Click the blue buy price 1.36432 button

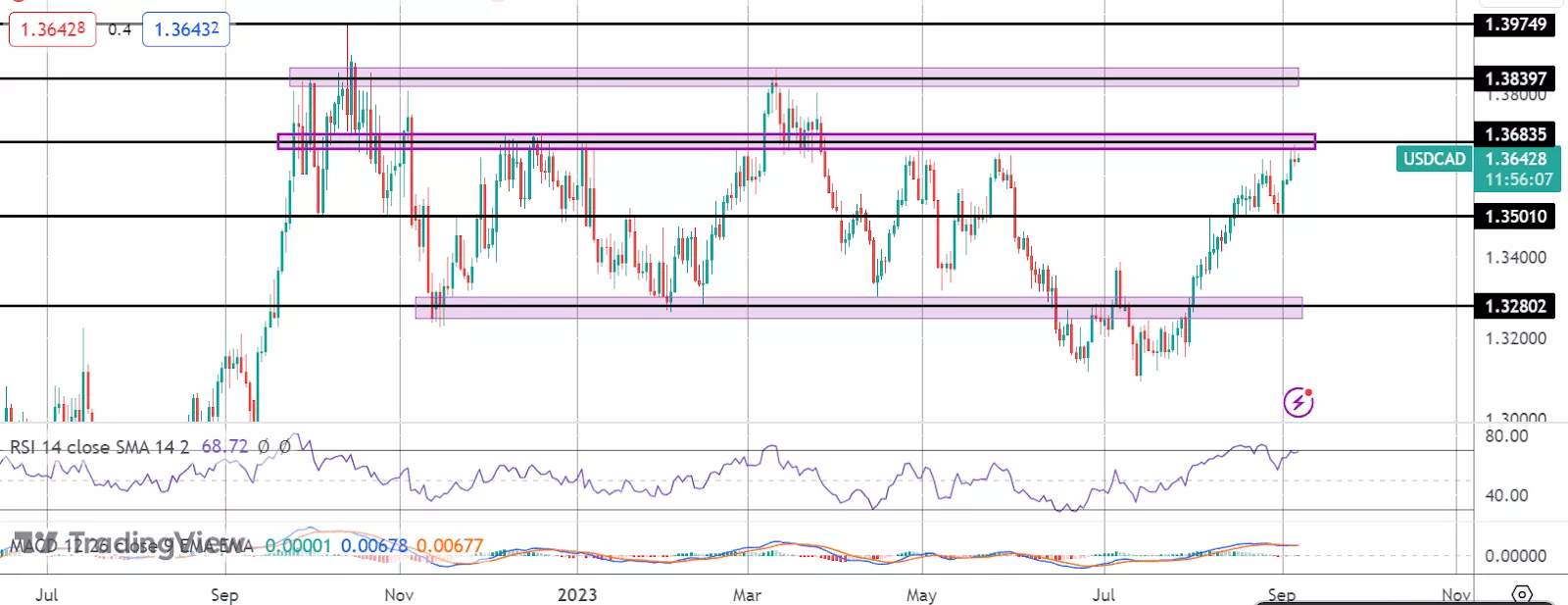186,29
